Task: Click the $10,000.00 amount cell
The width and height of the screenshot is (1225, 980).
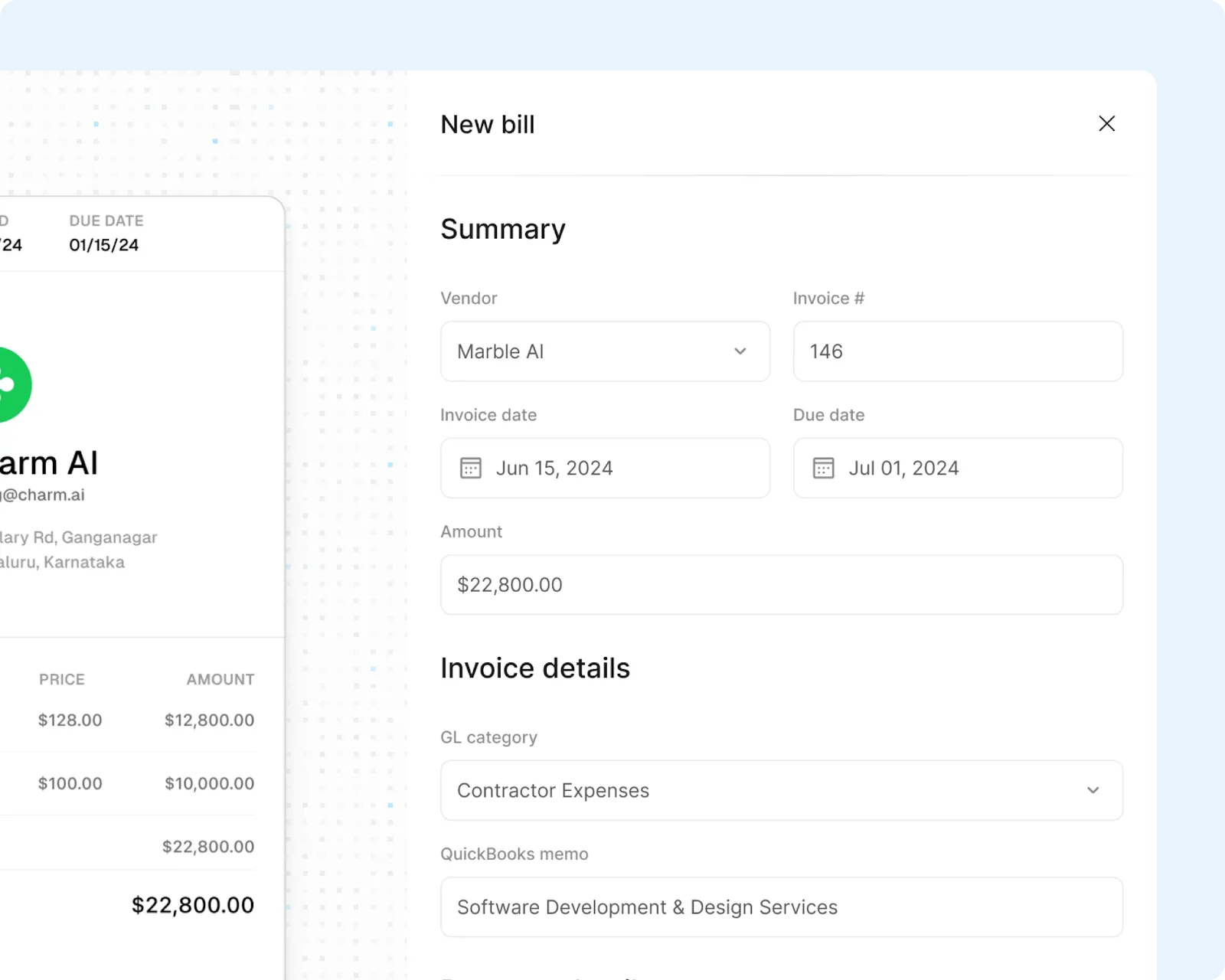Action: [x=210, y=784]
